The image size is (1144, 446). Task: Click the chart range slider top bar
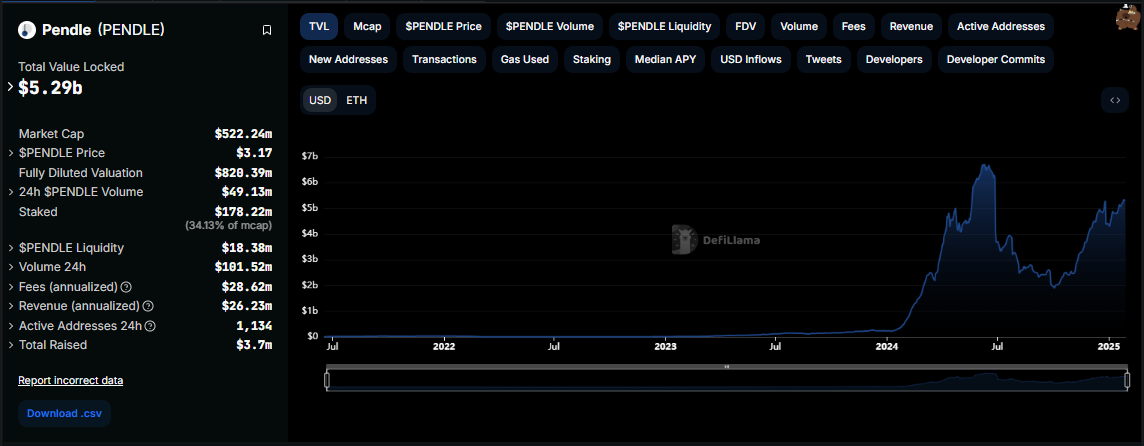point(727,367)
